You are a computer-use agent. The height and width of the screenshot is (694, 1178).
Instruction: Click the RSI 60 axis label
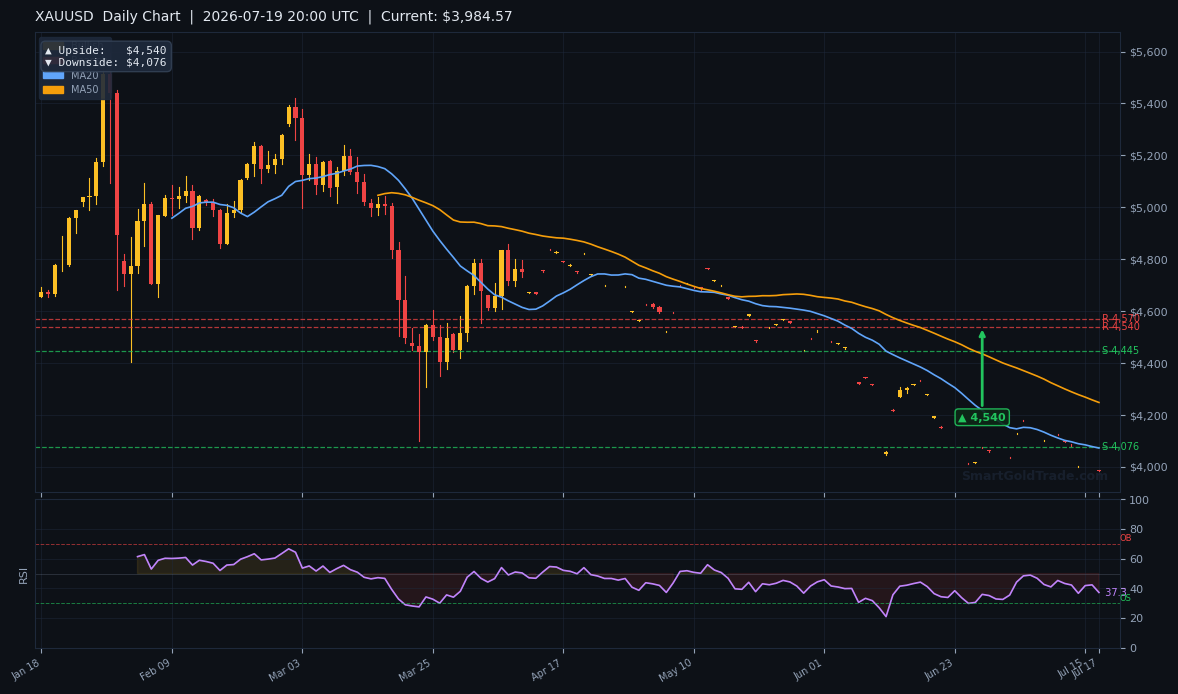pyautogui.click(x=1136, y=560)
